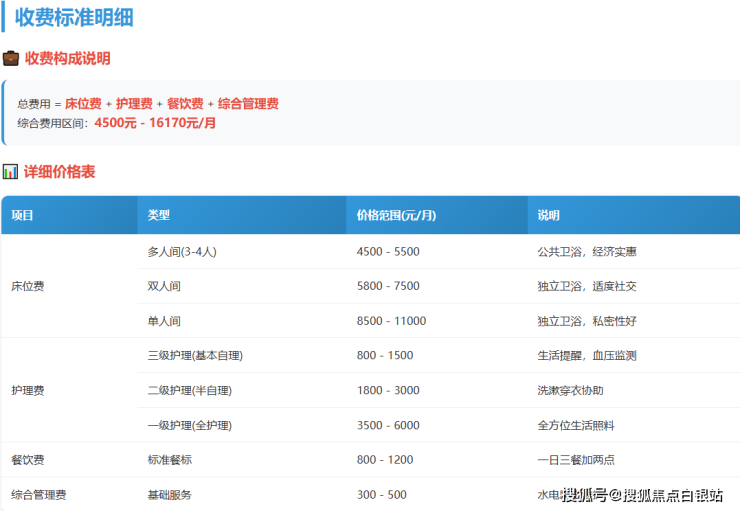
Task: Select the 多人间(3-4人) type cell
Action: [x=189, y=251]
